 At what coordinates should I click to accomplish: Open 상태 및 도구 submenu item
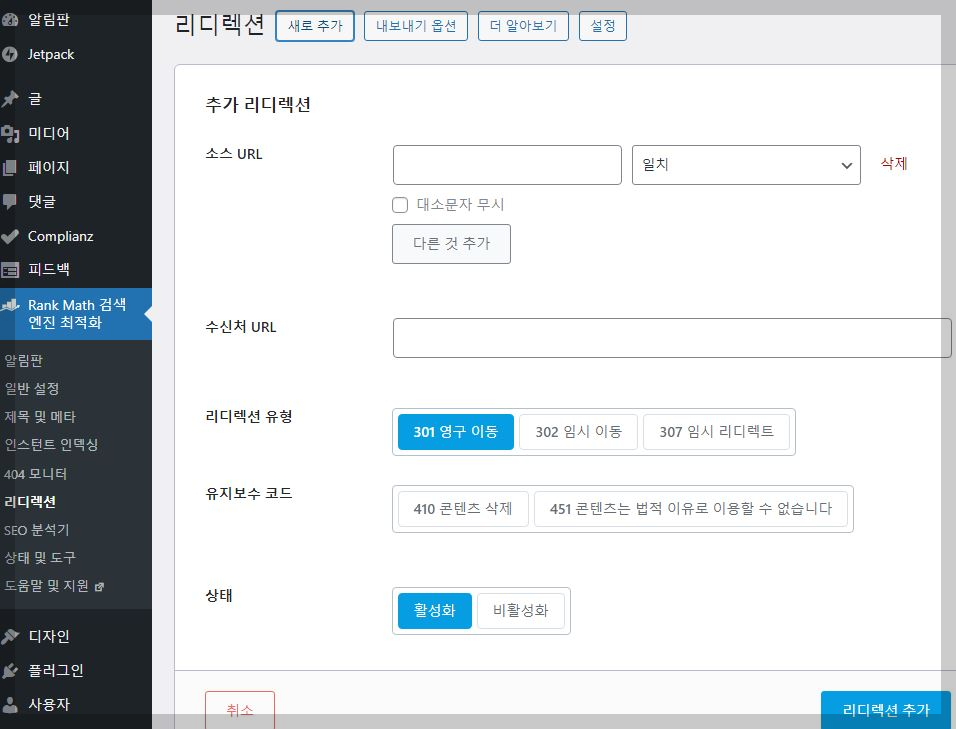coord(40,558)
